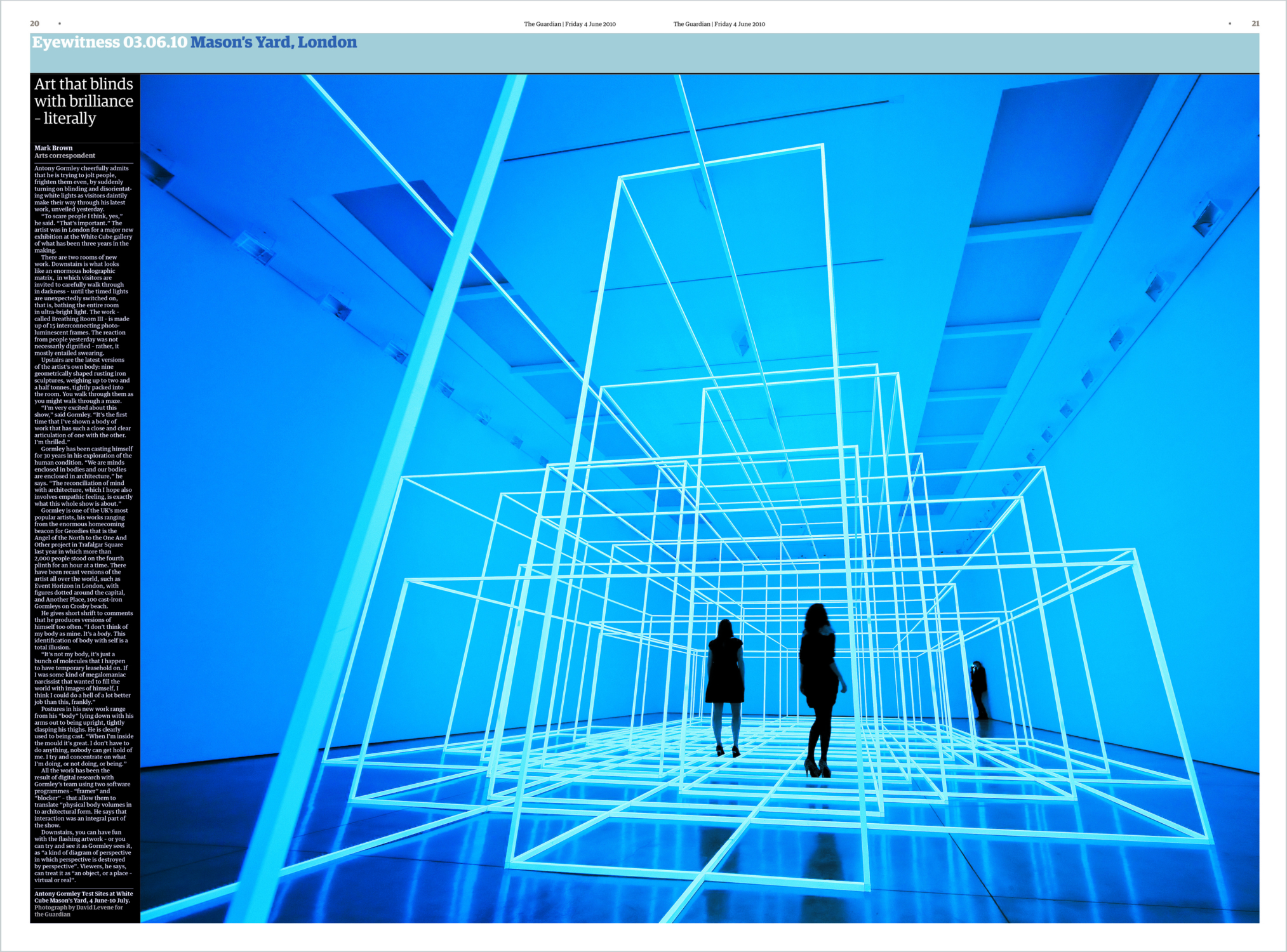Viewport: 1287px width, 952px height.
Task: Select the Eyewitness 03.06.10 heading
Action: coord(110,43)
